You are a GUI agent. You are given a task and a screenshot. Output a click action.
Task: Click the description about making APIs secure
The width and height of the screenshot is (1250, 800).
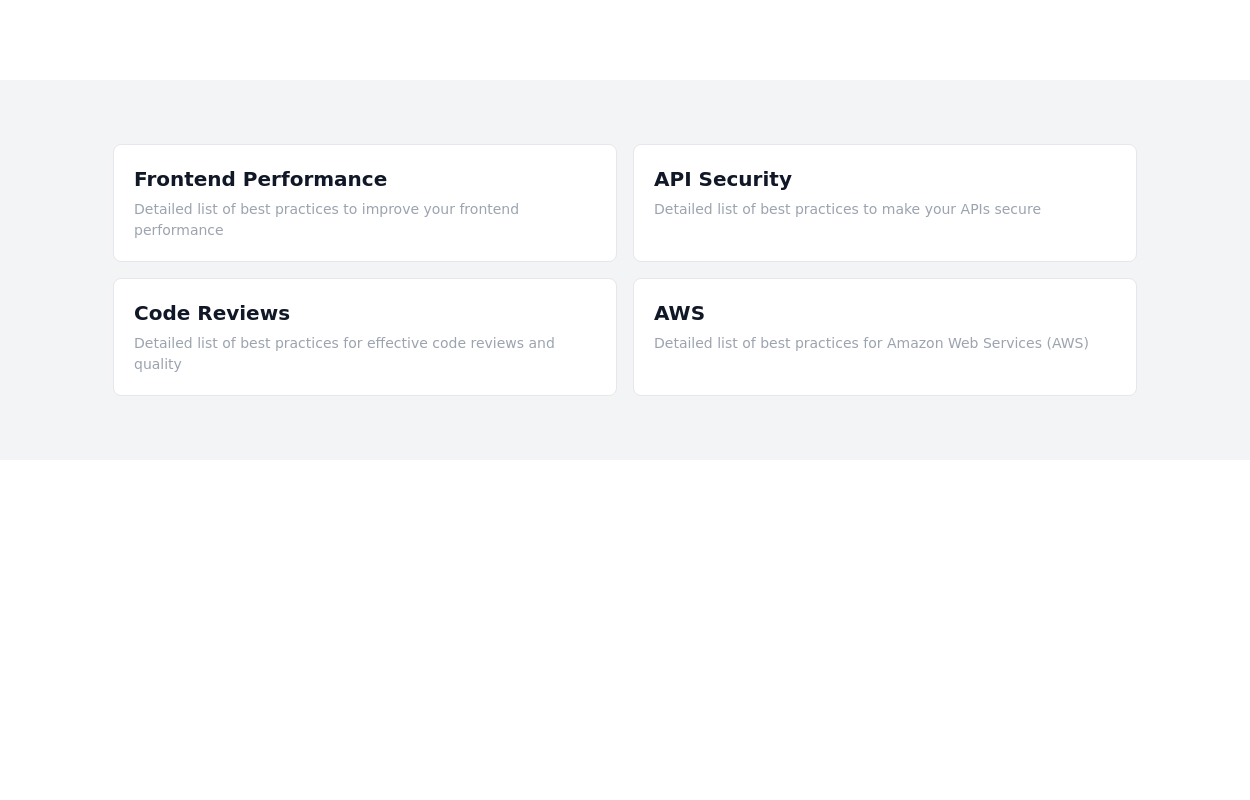coord(847,209)
